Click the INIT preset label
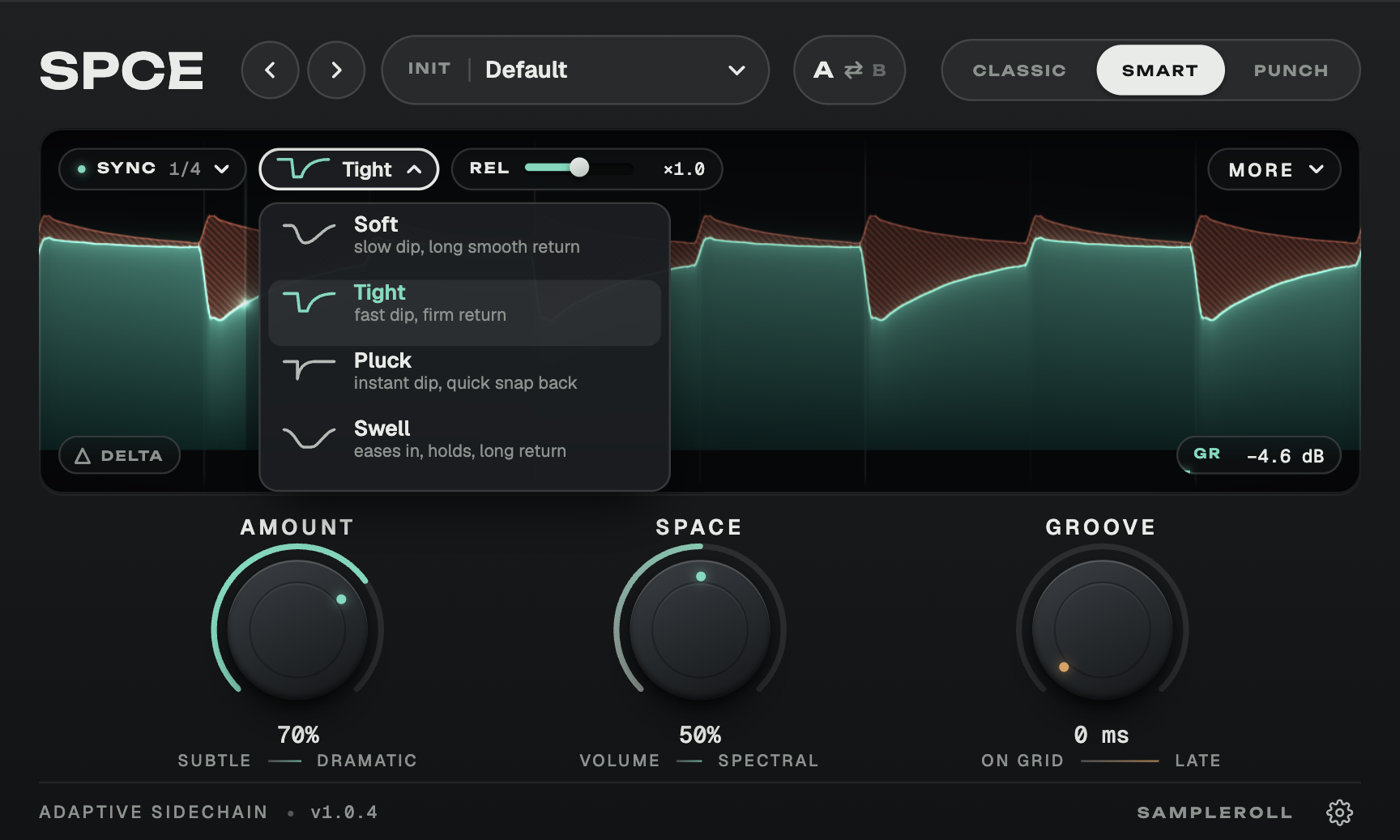The width and height of the screenshot is (1400, 840). point(429,69)
